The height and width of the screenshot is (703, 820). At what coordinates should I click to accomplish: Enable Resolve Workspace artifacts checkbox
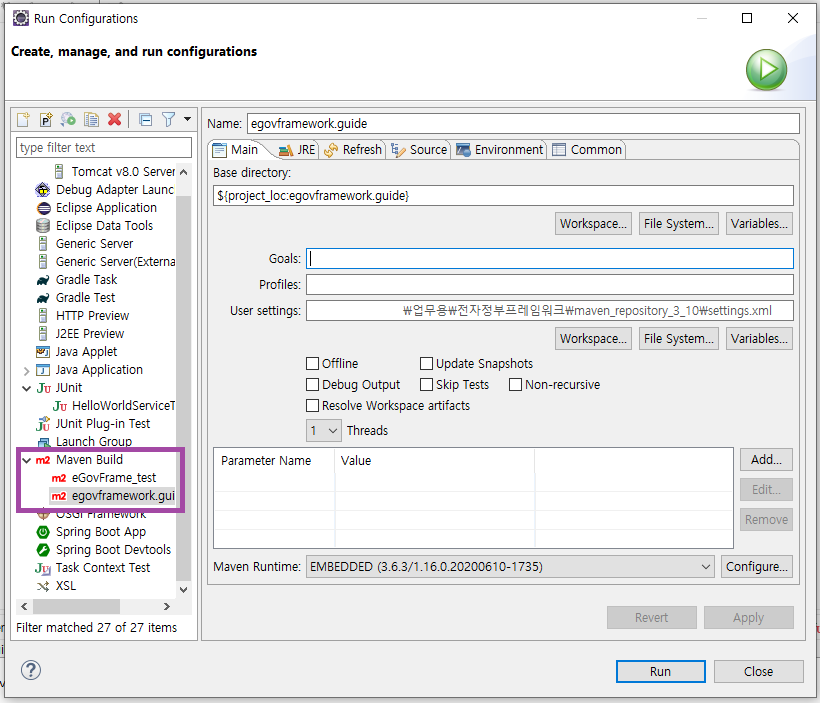[312, 405]
